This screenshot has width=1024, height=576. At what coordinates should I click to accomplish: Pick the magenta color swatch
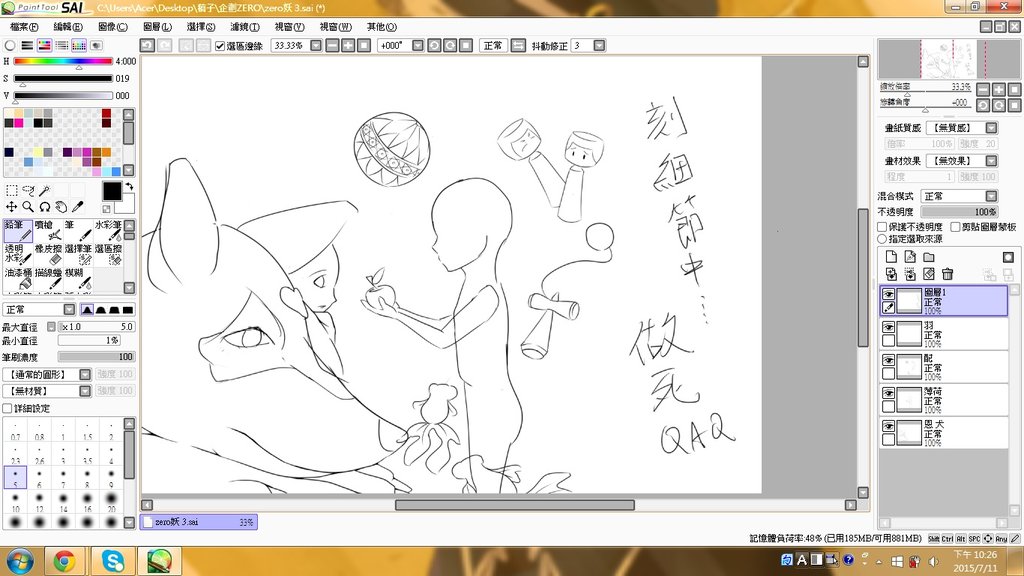(x=19, y=123)
